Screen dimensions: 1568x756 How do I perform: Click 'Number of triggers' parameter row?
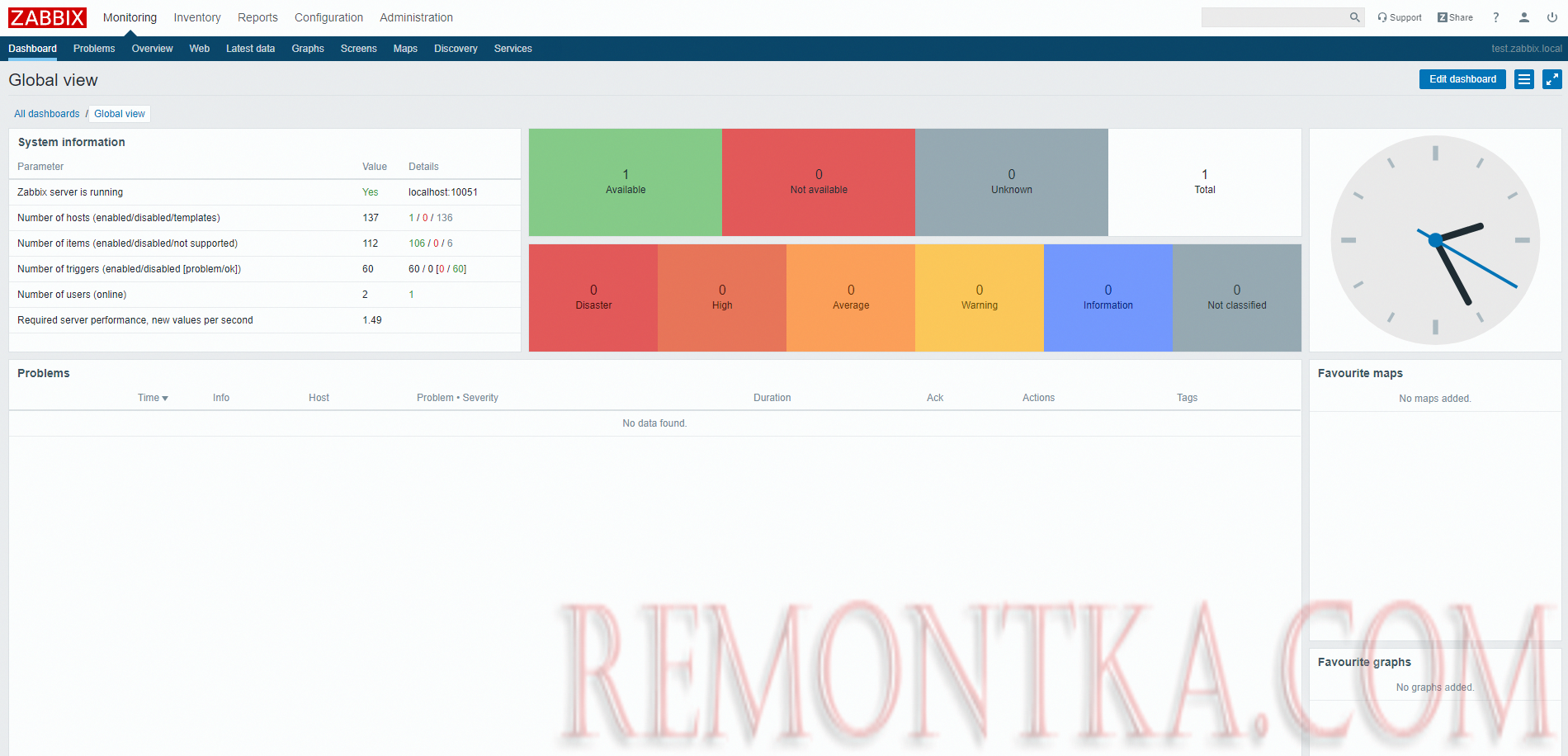[265, 269]
